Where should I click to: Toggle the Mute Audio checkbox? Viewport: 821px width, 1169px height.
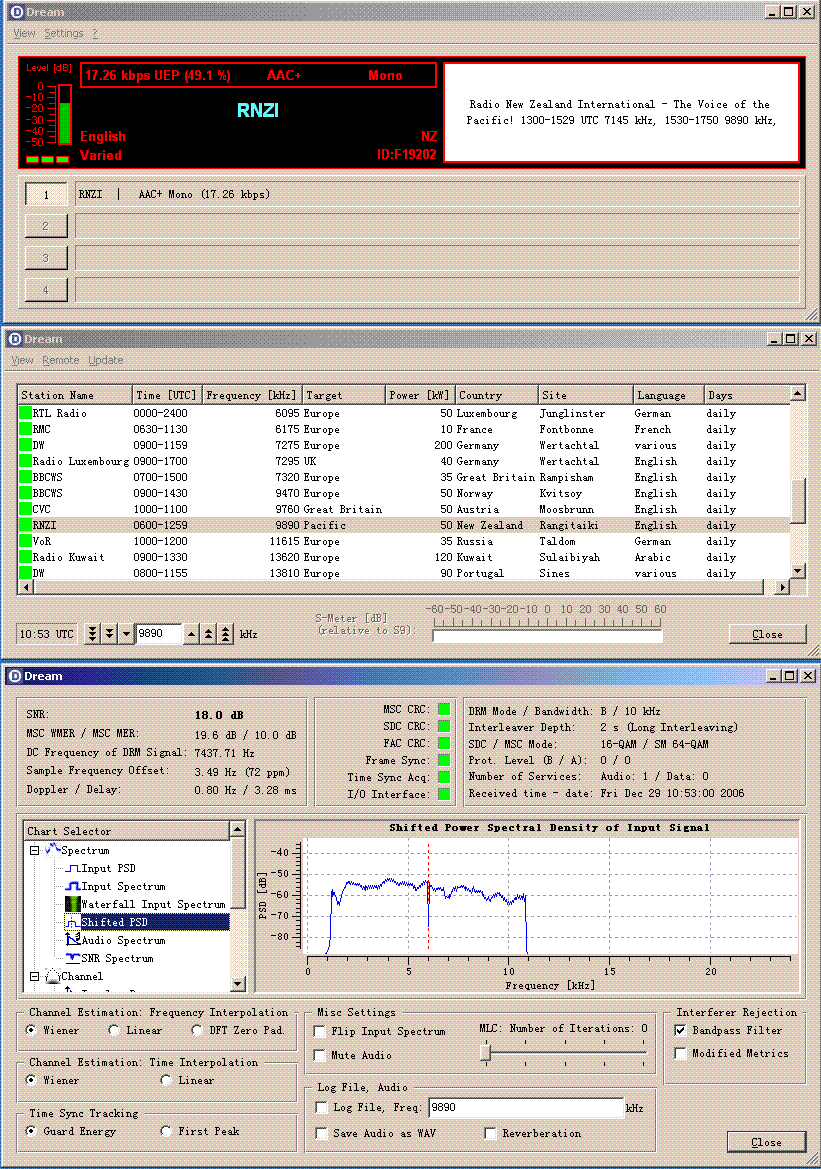point(320,1055)
